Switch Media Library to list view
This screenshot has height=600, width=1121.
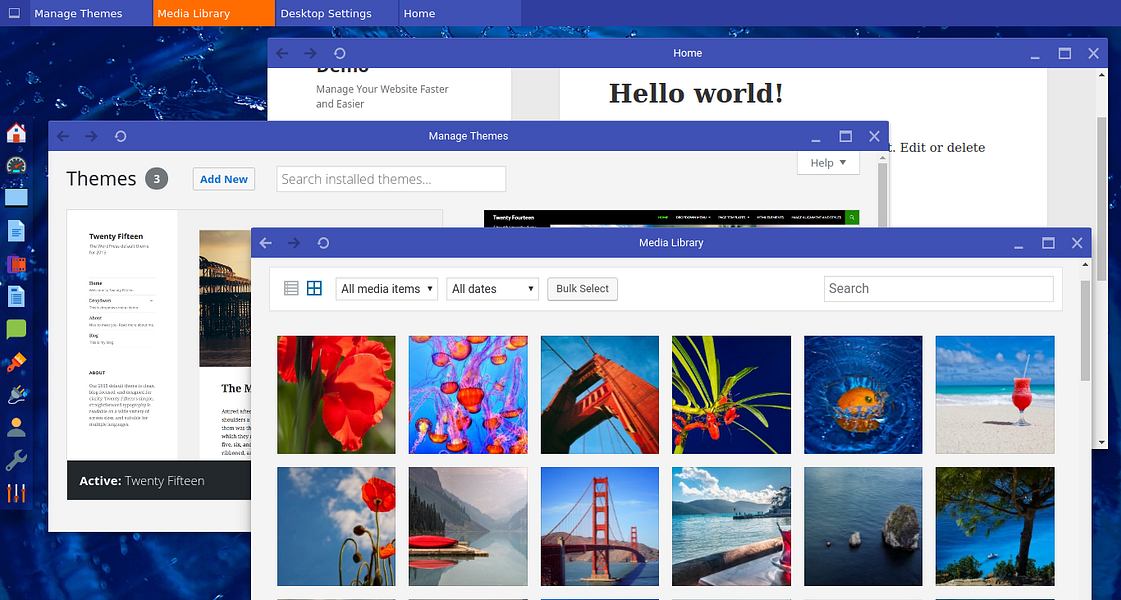click(291, 288)
